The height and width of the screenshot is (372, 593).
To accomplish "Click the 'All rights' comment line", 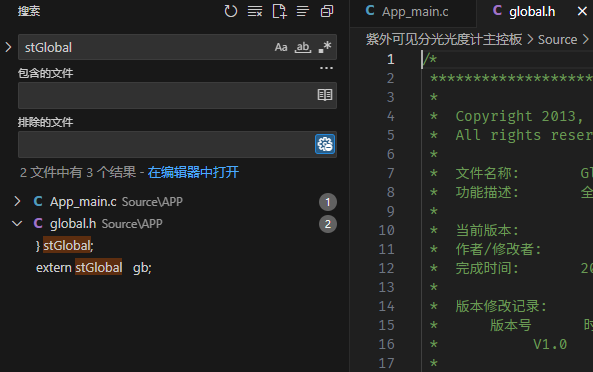I will click(511, 135).
